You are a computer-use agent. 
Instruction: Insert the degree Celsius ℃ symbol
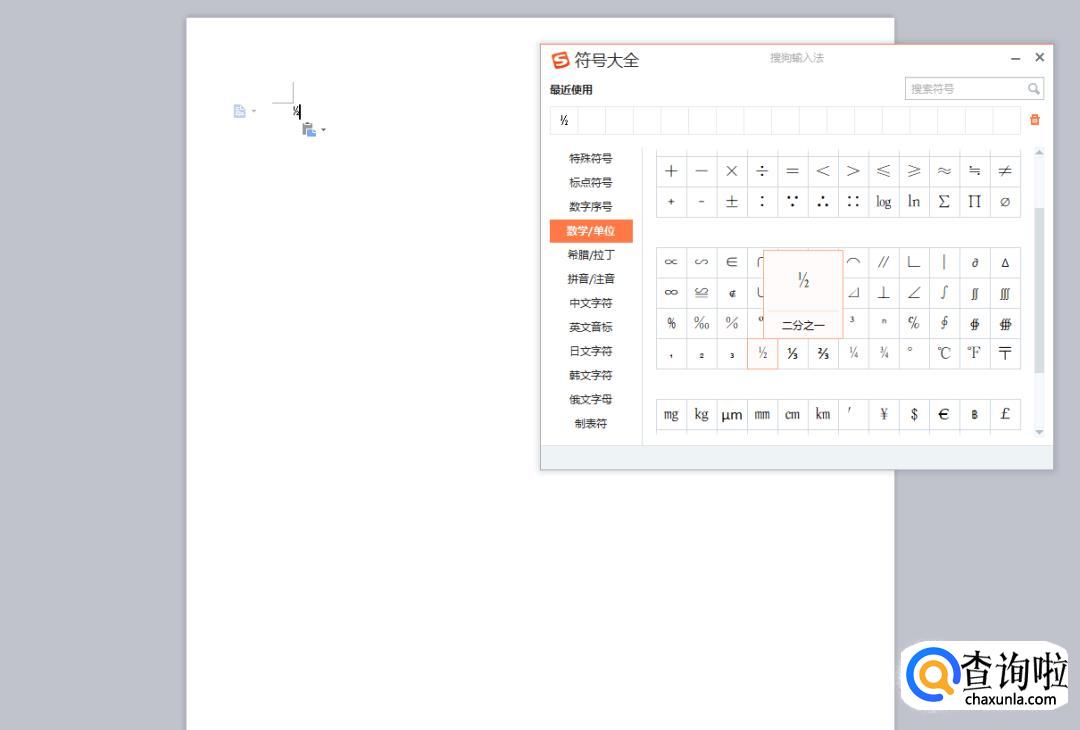pyautogui.click(x=944, y=353)
